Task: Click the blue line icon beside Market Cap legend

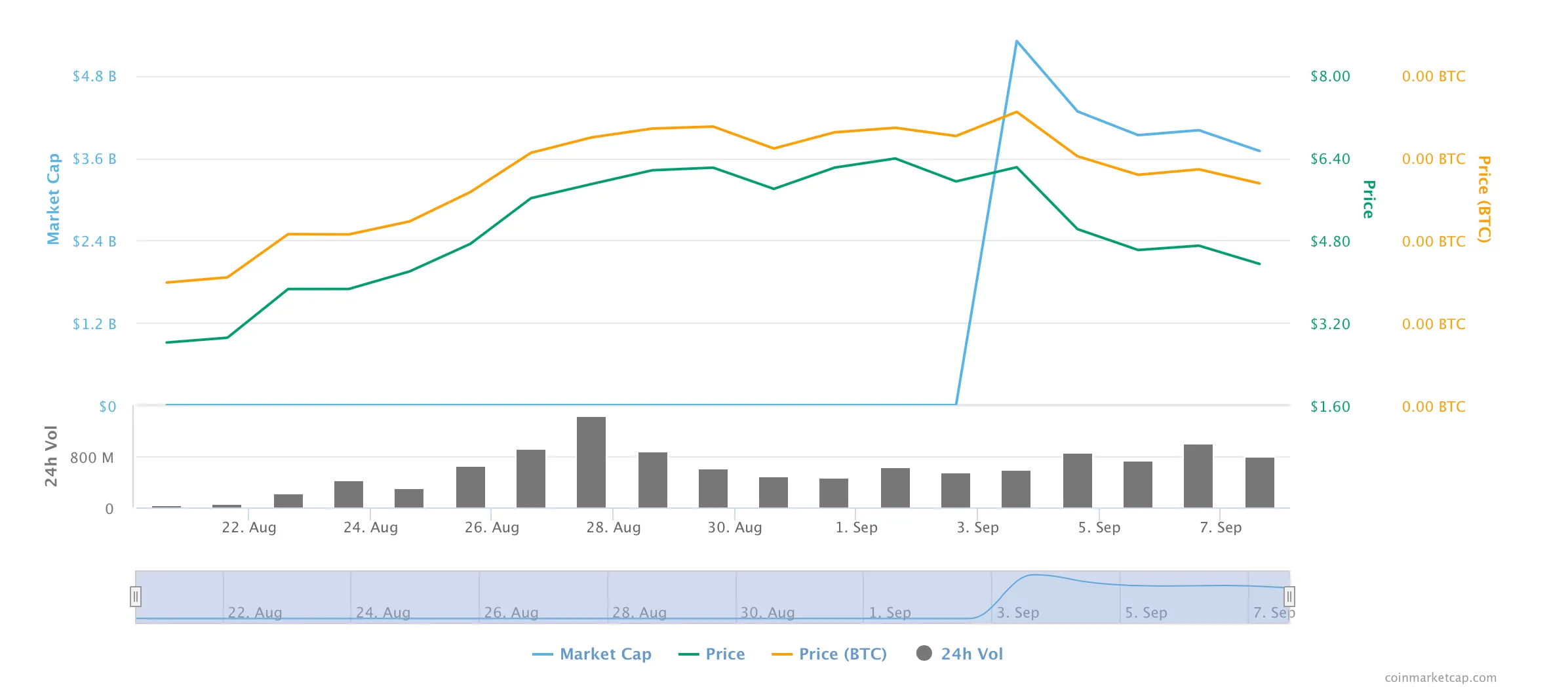Action: tap(543, 654)
